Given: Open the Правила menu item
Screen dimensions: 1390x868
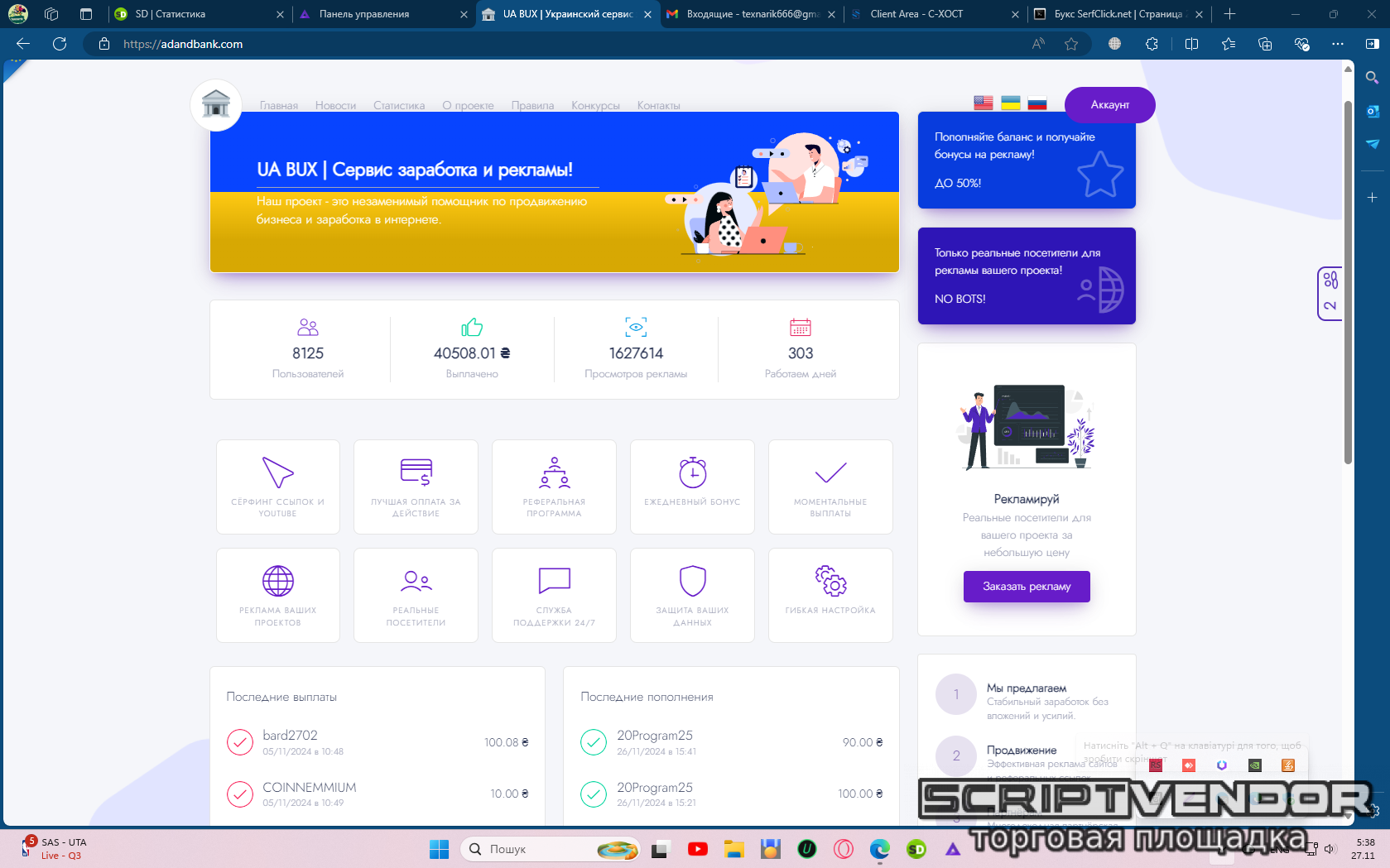Looking at the screenshot, I should click(x=532, y=106).
